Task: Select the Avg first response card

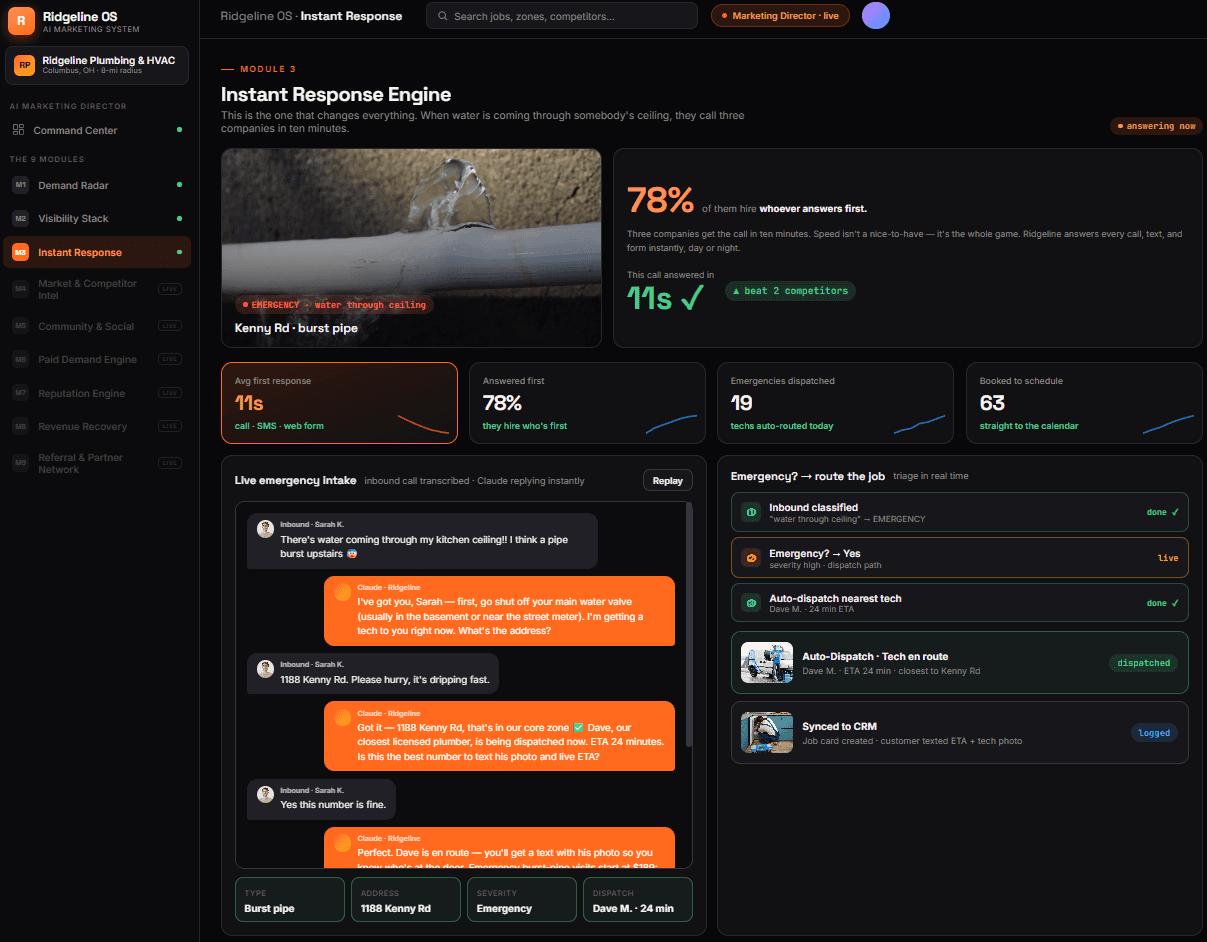Action: point(339,403)
